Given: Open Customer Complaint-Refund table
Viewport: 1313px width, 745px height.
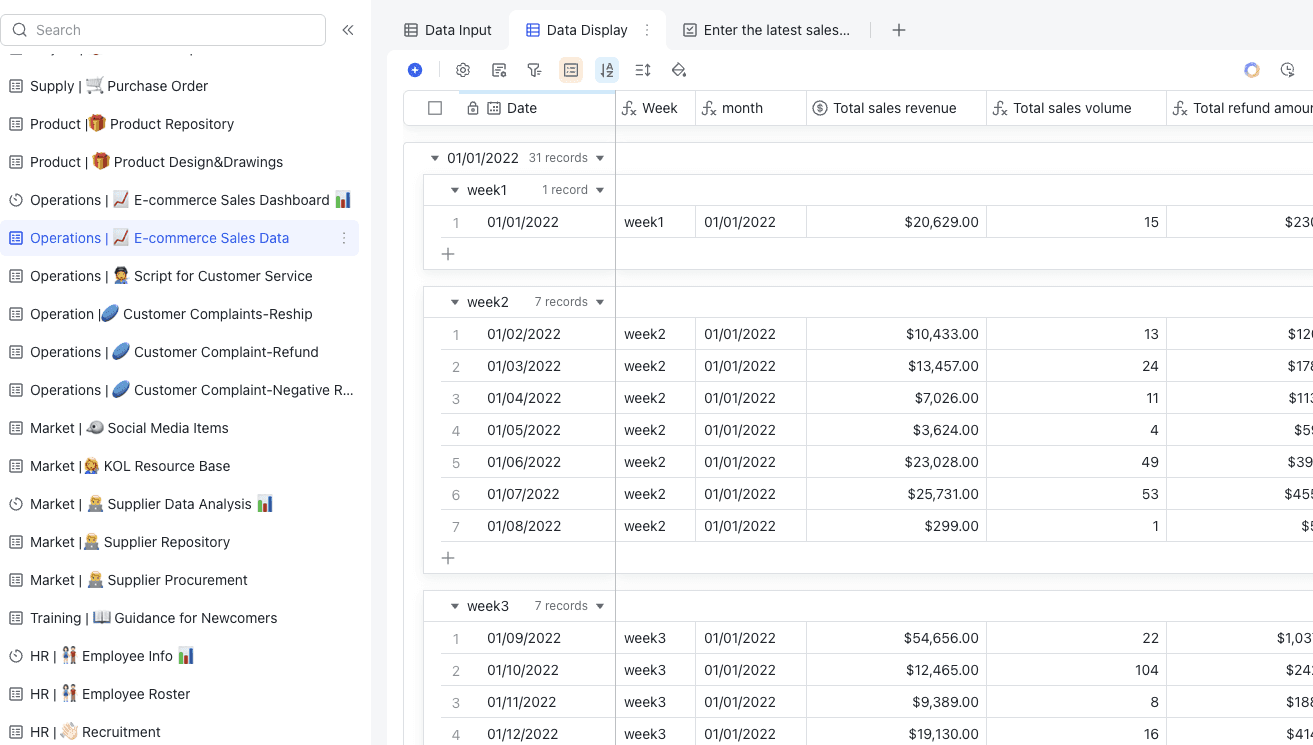Looking at the screenshot, I should (x=180, y=352).
